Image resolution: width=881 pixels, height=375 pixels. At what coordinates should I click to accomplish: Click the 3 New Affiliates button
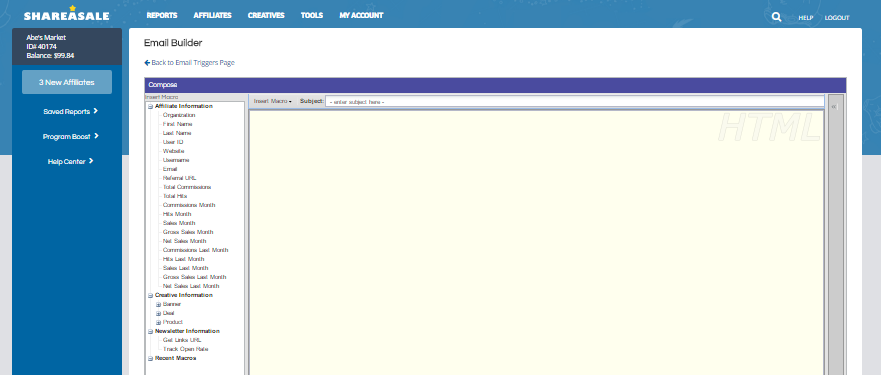coord(67,82)
